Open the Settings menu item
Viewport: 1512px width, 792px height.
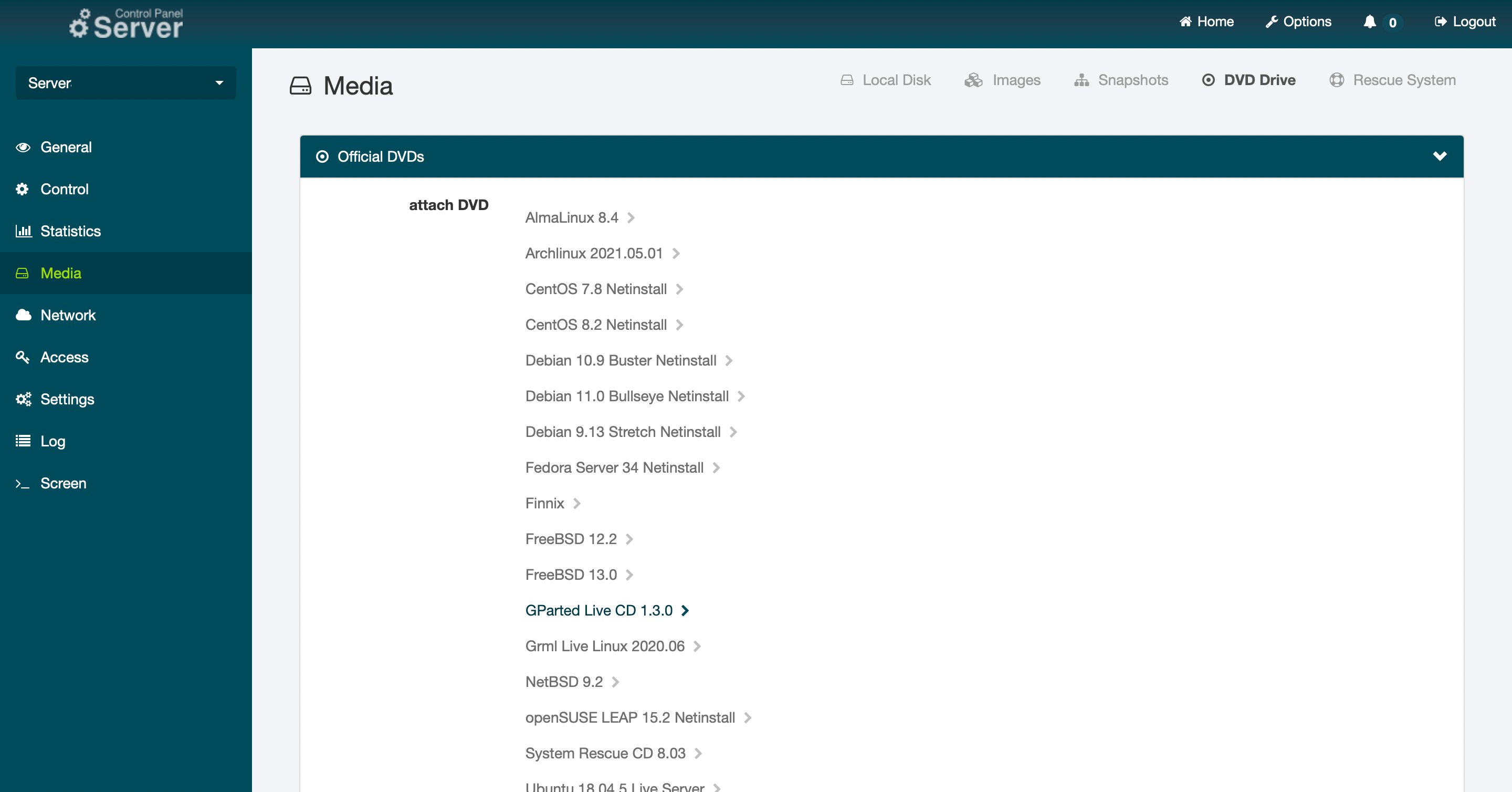(x=125, y=399)
